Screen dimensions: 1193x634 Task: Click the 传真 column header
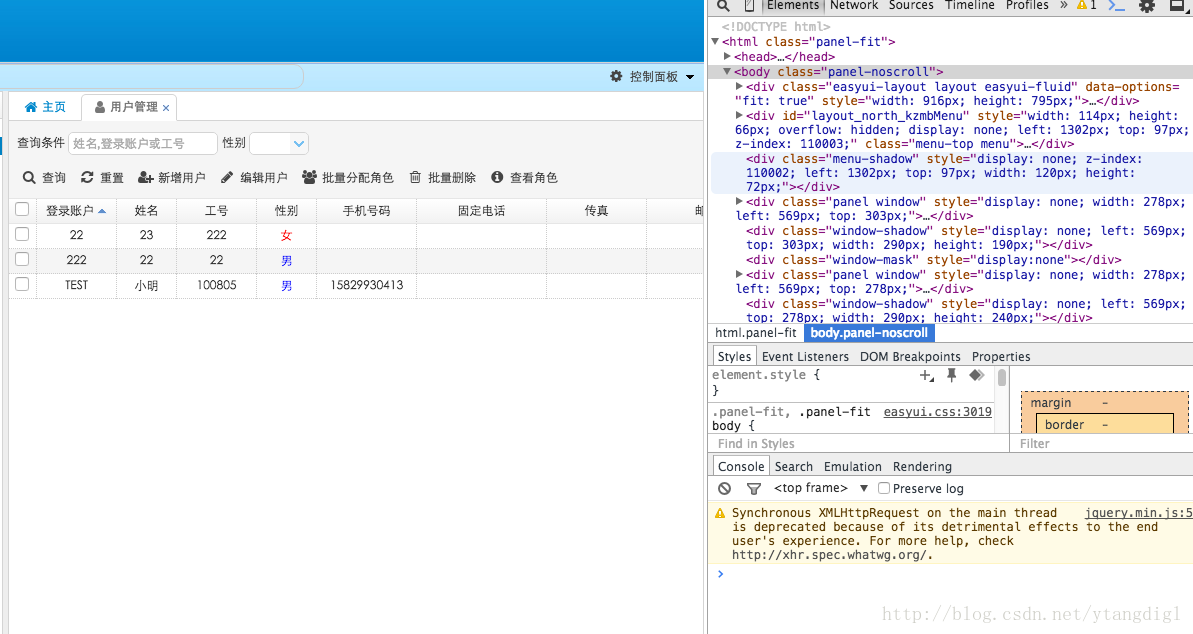pos(596,211)
